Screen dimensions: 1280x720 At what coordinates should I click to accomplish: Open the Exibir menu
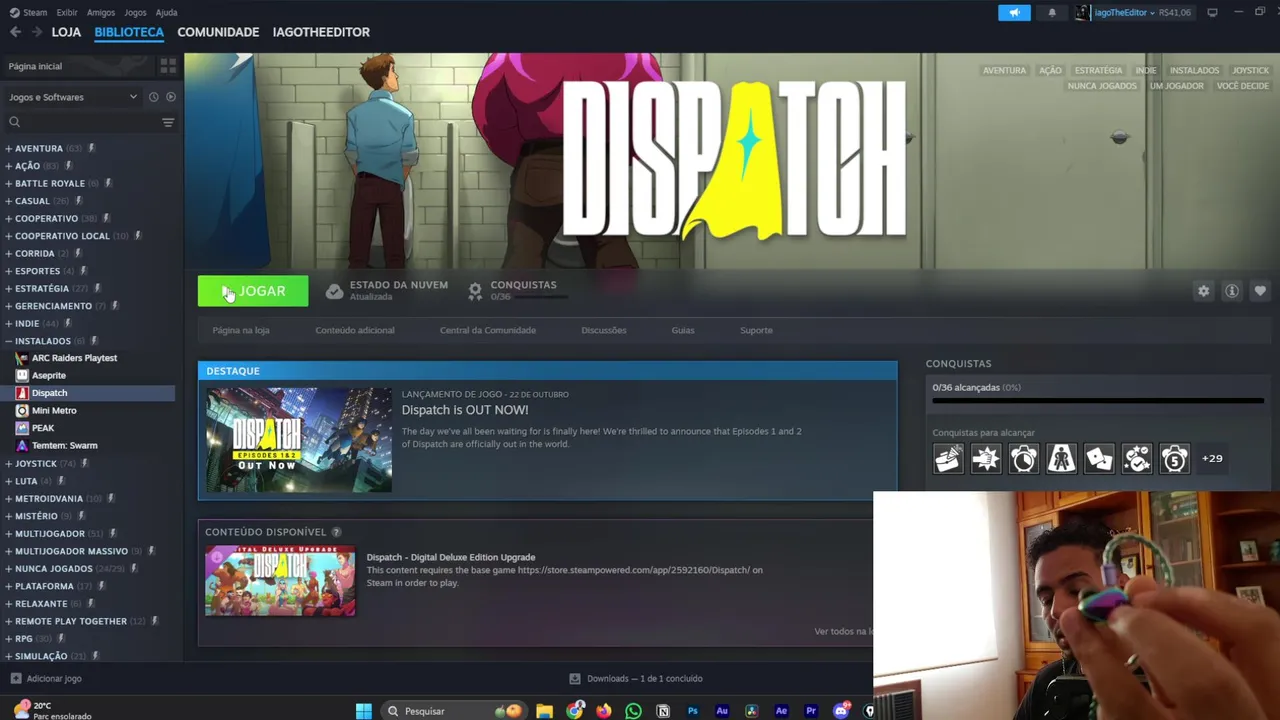[x=67, y=12]
